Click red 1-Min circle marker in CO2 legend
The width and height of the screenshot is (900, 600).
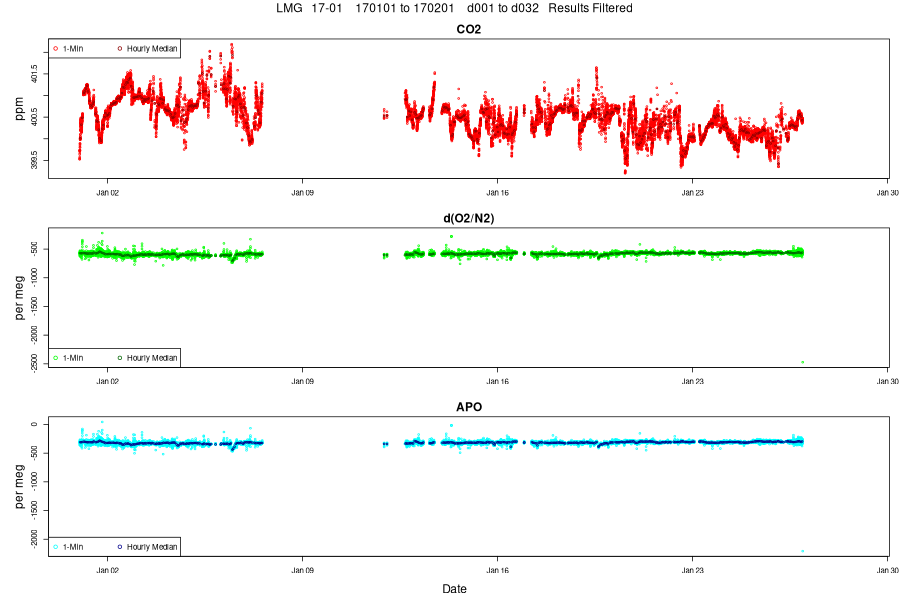[56, 49]
